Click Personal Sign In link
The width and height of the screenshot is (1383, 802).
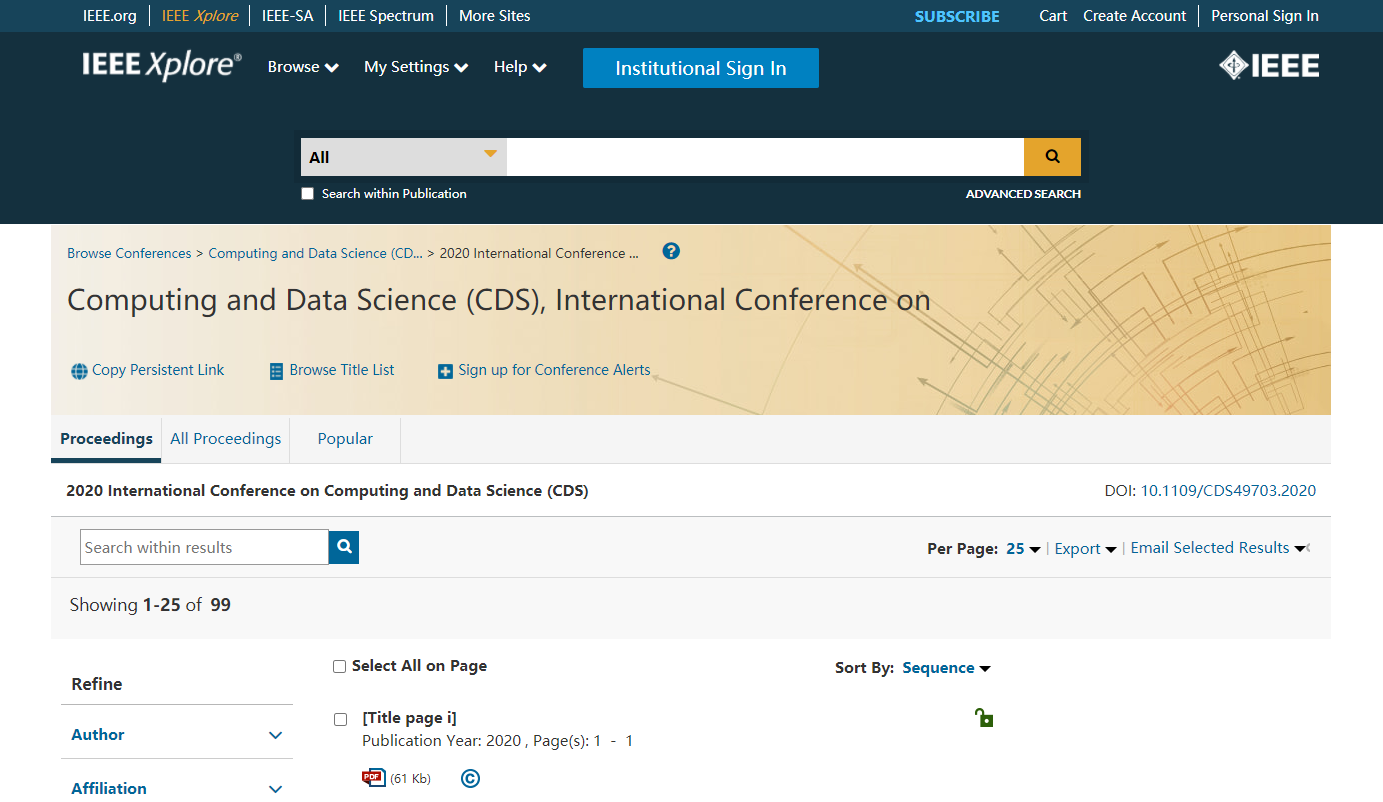pyautogui.click(x=1265, y=16)
